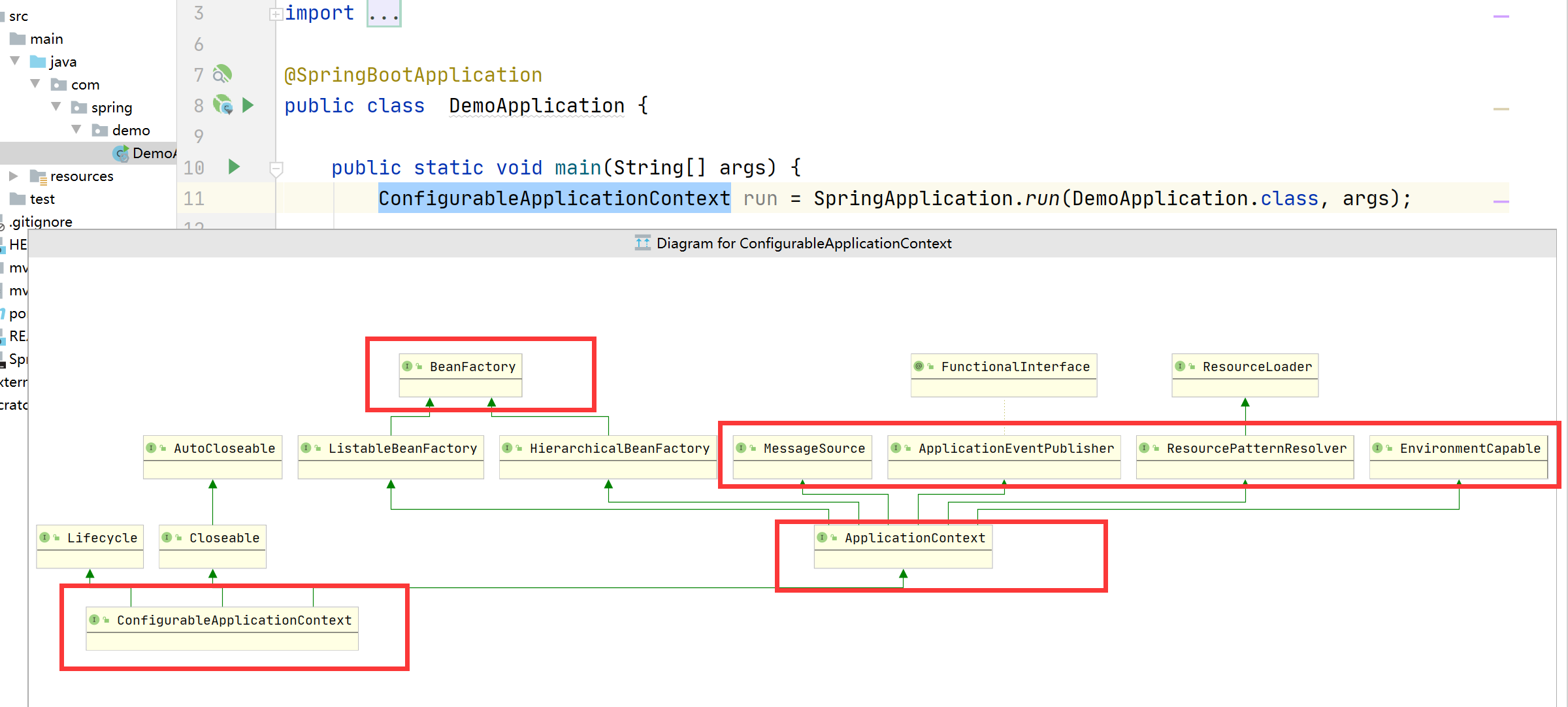Click the FunctionalInterface diagram node
This screenshot has height=707, width=1568.
coord(1004,375)
